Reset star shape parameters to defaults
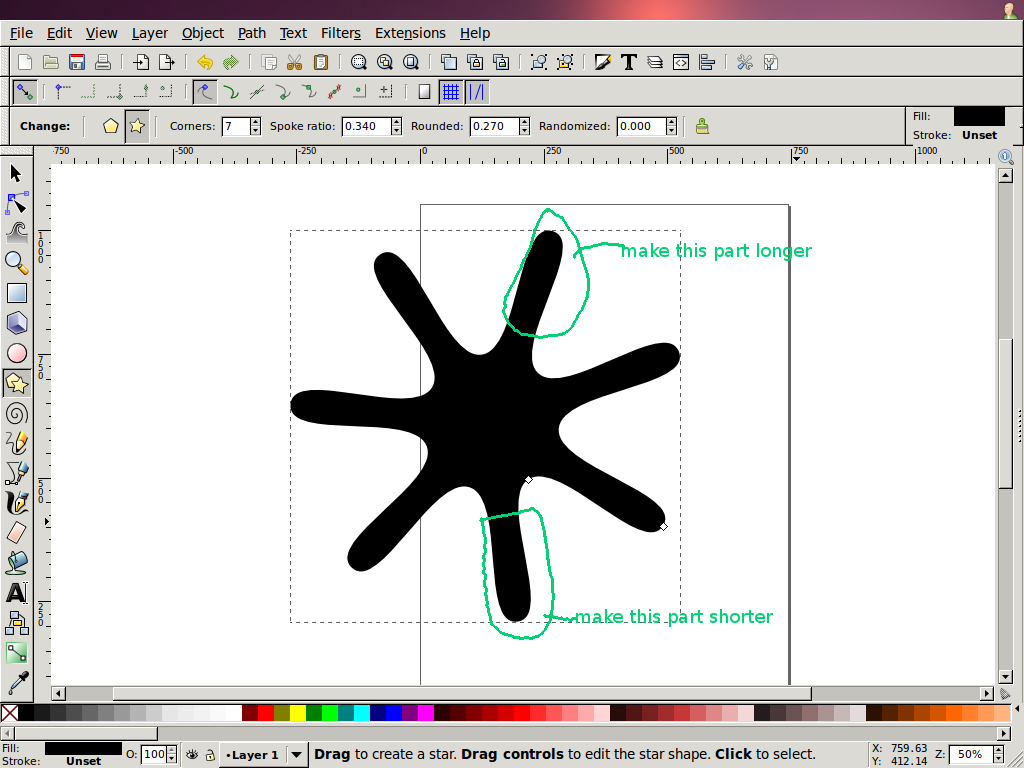This screenshot has width=1024, height=768. click(701, 126)
